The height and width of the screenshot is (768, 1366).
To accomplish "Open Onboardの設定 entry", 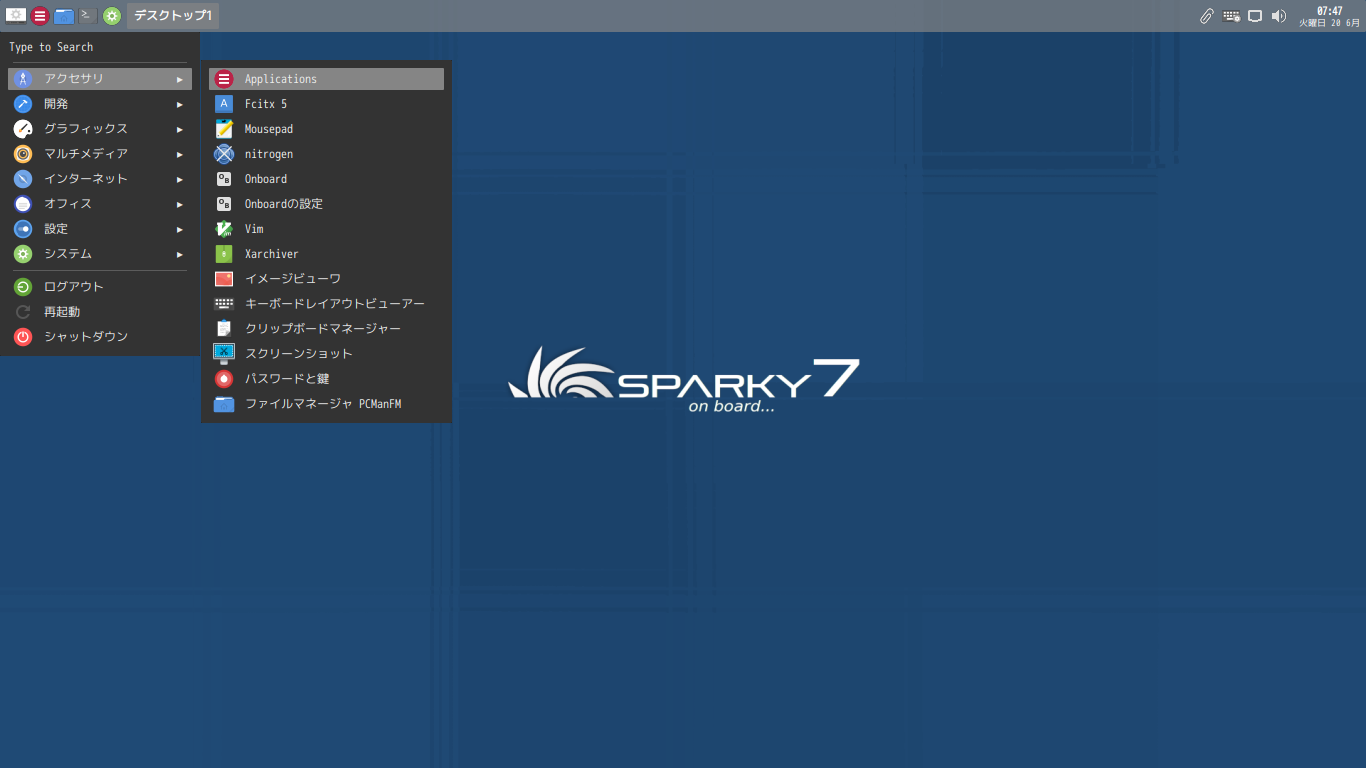I will tap(326, 204).
